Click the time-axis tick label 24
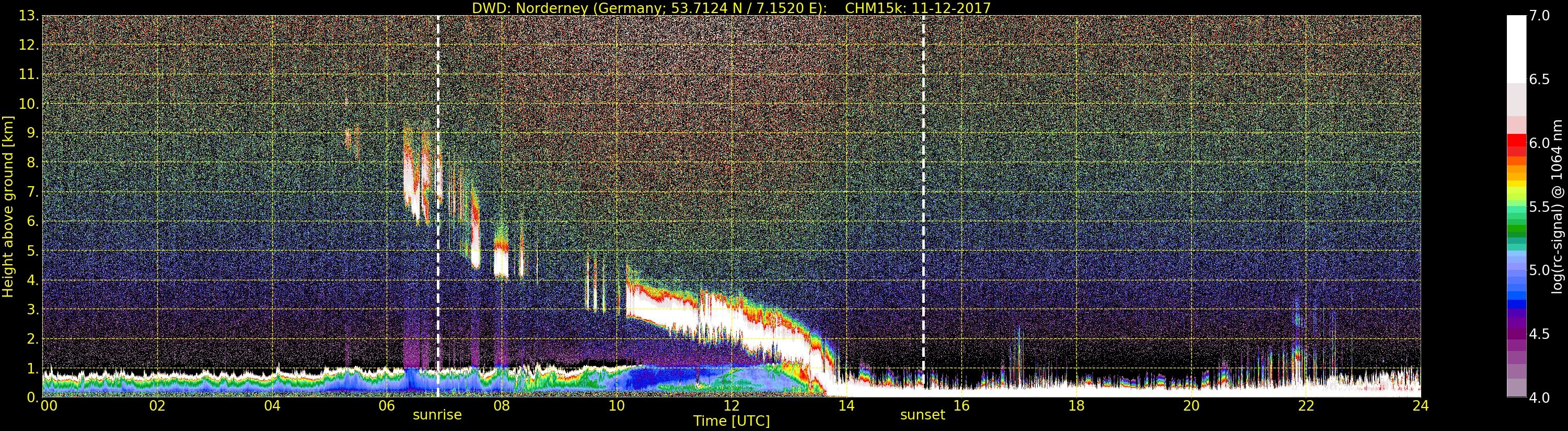1568x431 pixels. click(1421, 405)
